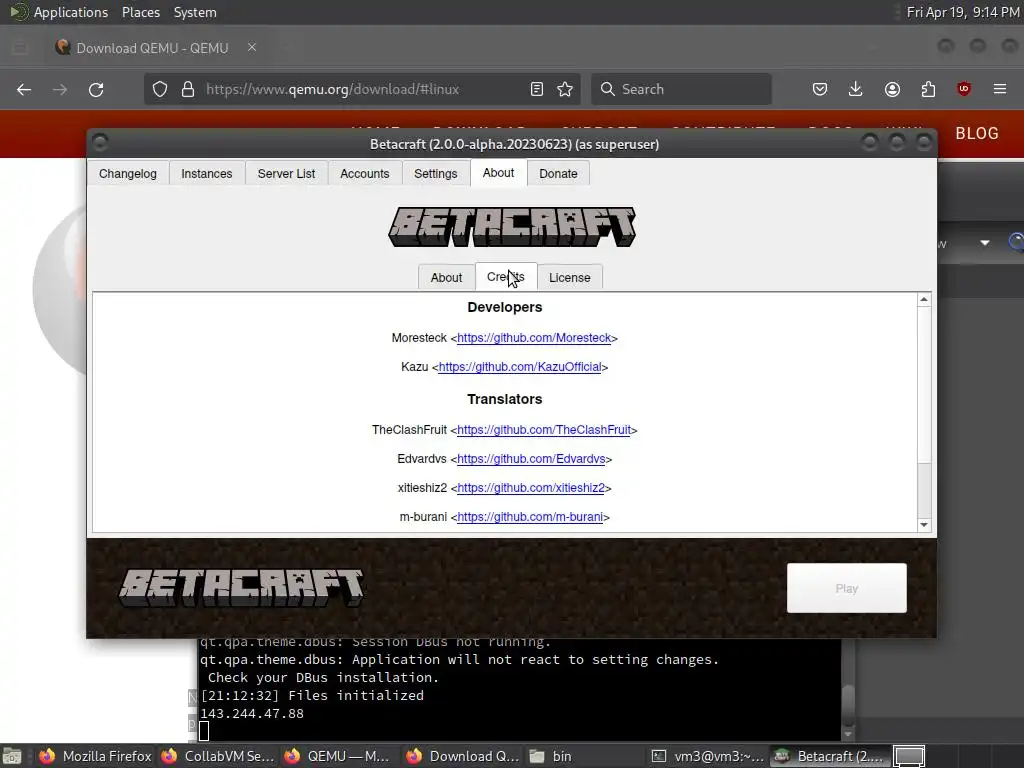Click terminal window scrollbar down arrow

click(x=848, y=734)
